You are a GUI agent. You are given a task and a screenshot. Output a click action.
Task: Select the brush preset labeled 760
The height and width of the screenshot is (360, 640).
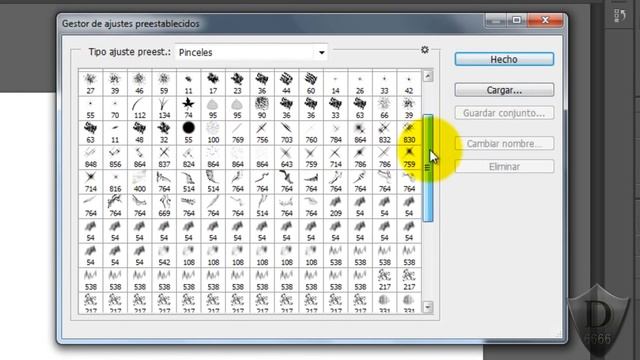click(x=311, y=133)
